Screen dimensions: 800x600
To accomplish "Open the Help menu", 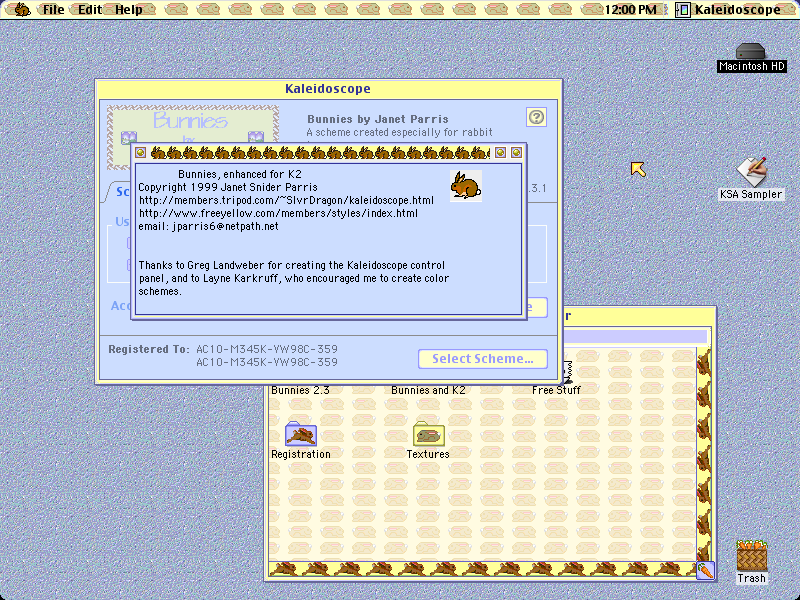I will 129,10.
